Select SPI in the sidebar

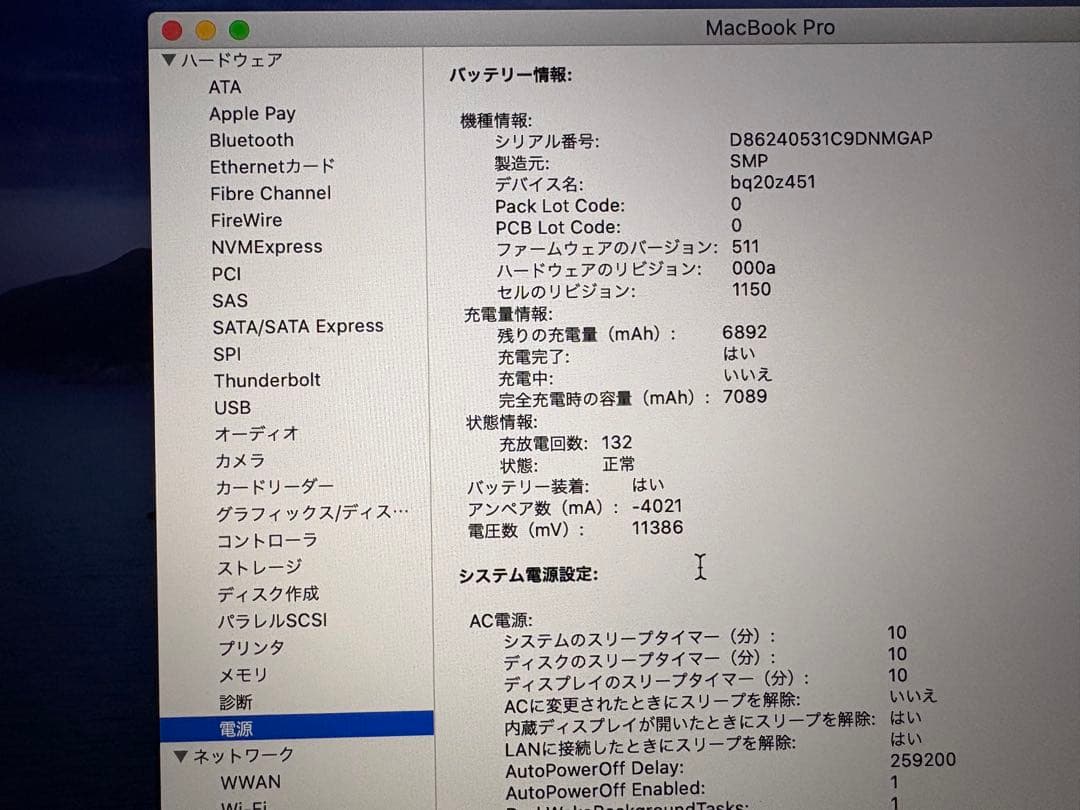tap(227, 354)
